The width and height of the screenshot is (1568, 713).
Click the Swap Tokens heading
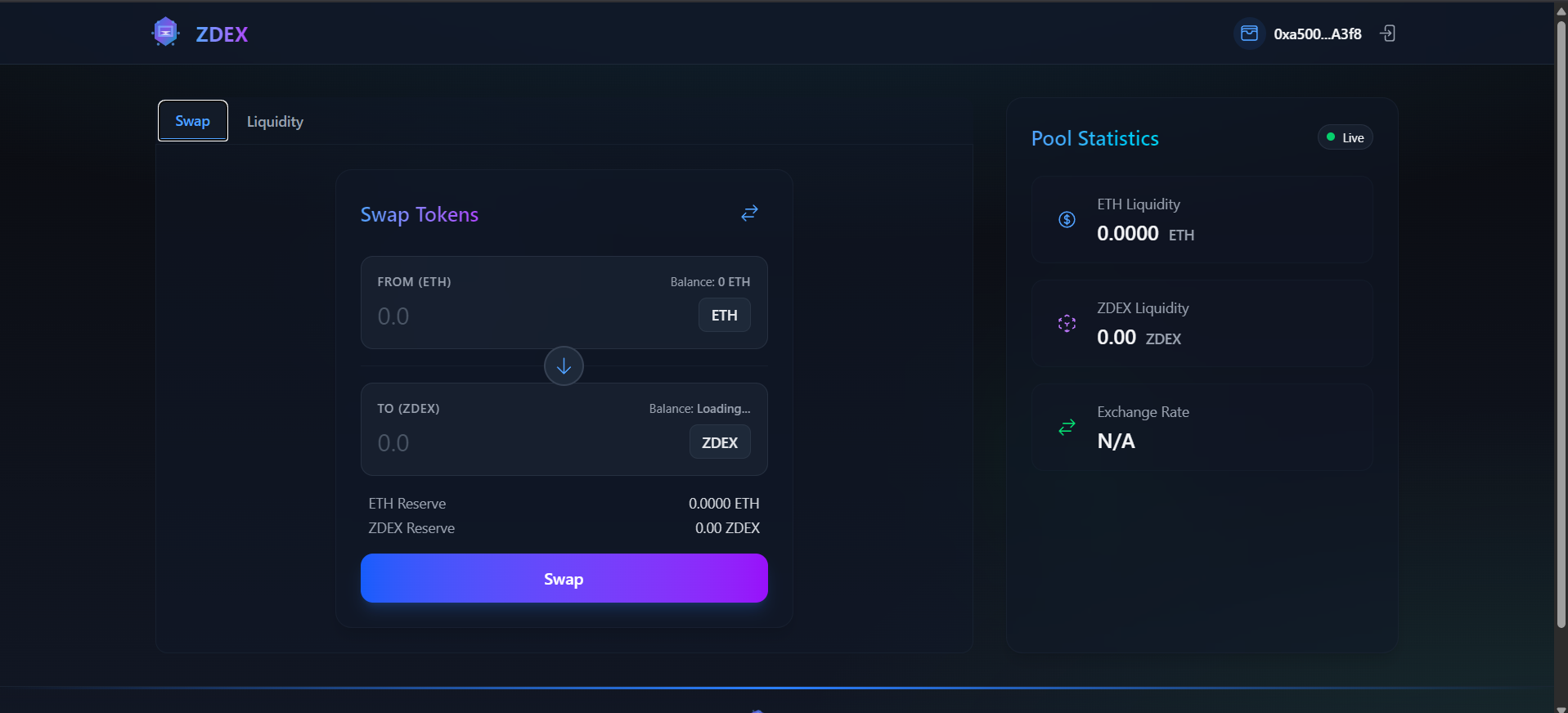[x=419, y=214]
